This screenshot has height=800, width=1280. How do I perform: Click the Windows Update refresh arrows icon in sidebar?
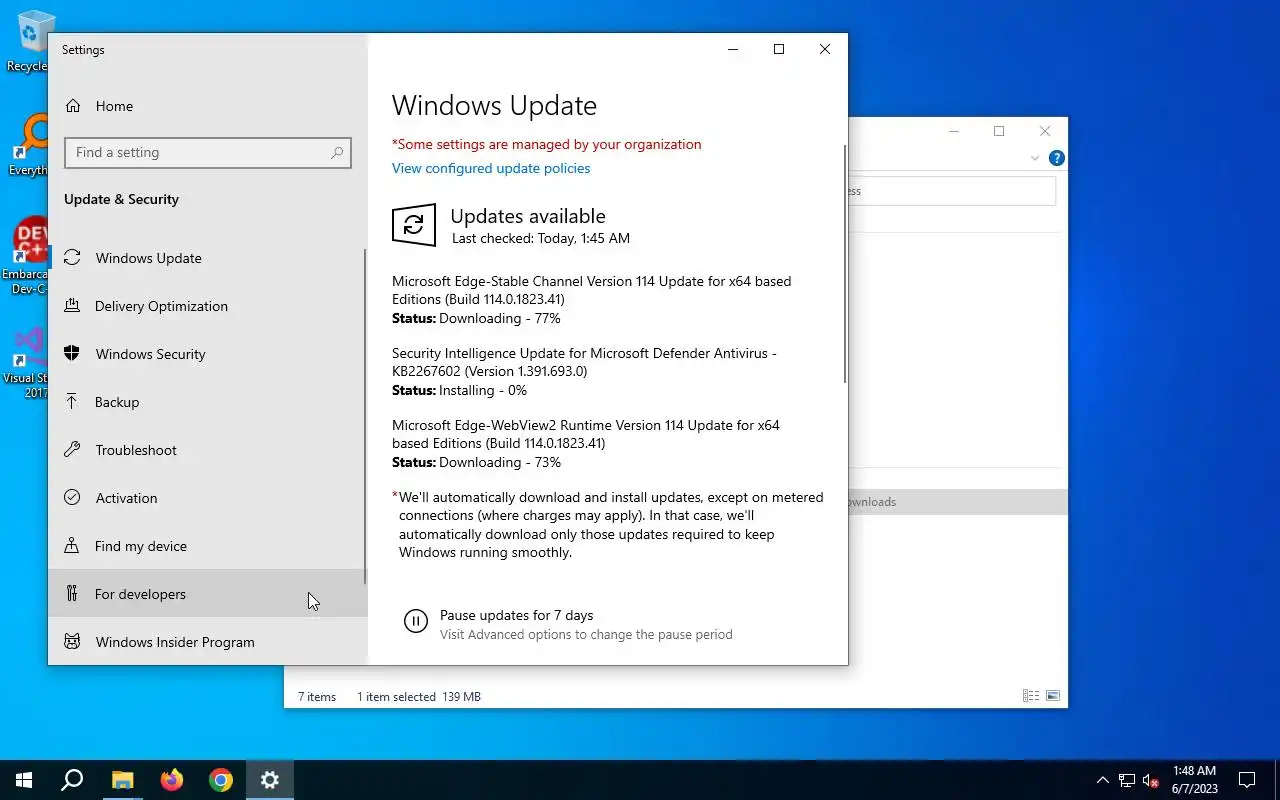72,258
